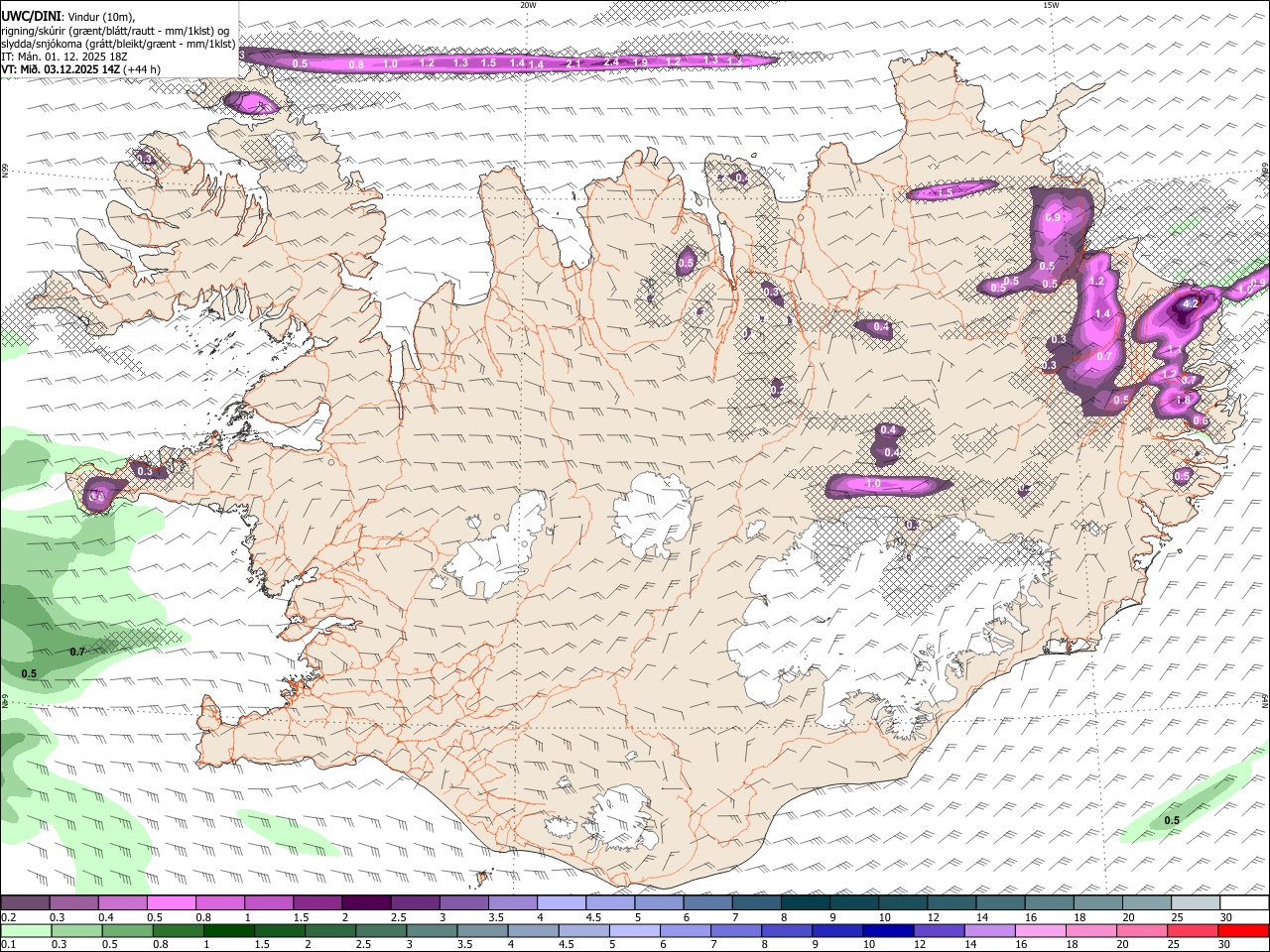1270x952 pixels.
Task: Click the 0.2 swatch in the purple snow scale
Action: [x=25, y=902]
